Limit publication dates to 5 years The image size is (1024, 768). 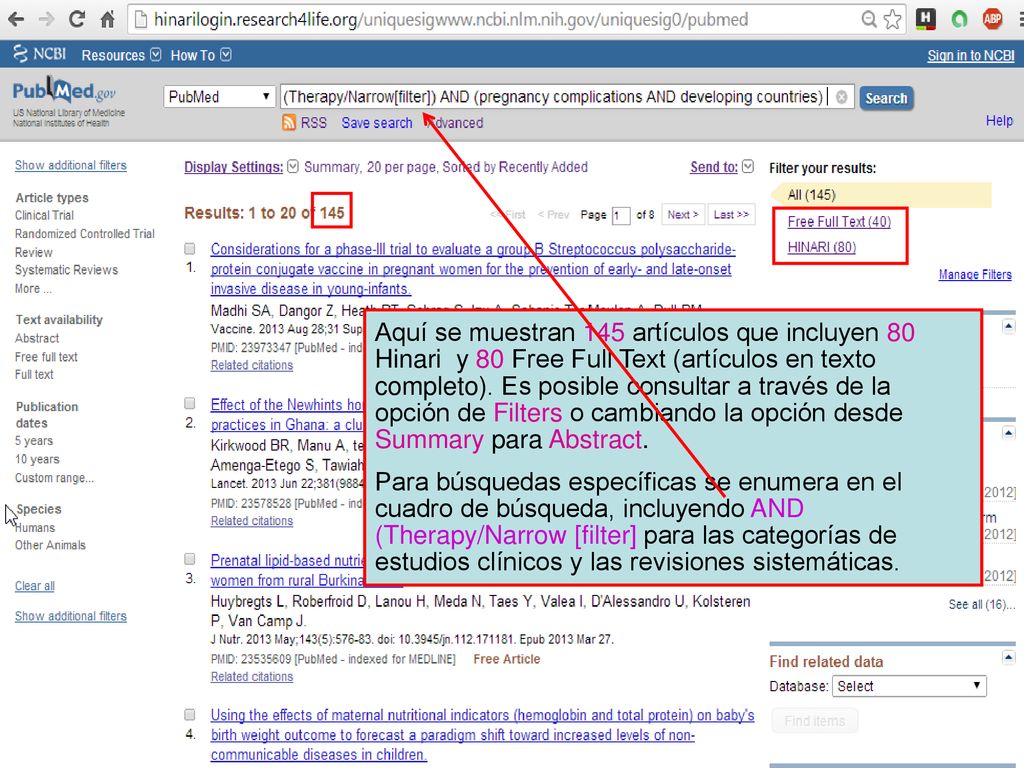(34, 441)
